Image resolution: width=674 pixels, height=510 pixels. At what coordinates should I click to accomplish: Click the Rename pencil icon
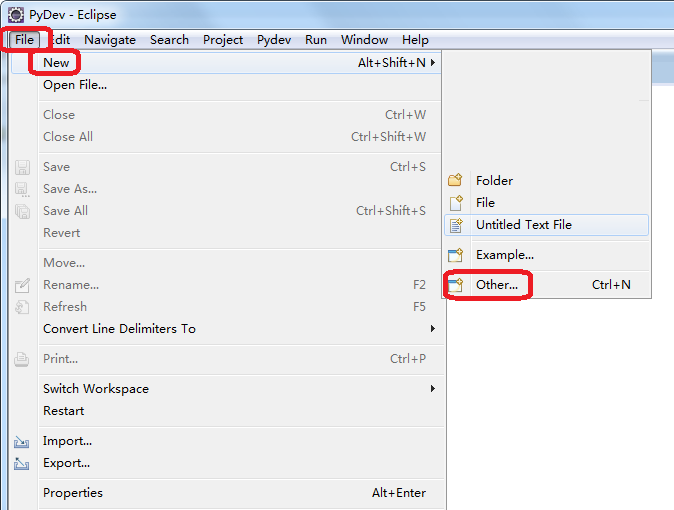(22, 285)
